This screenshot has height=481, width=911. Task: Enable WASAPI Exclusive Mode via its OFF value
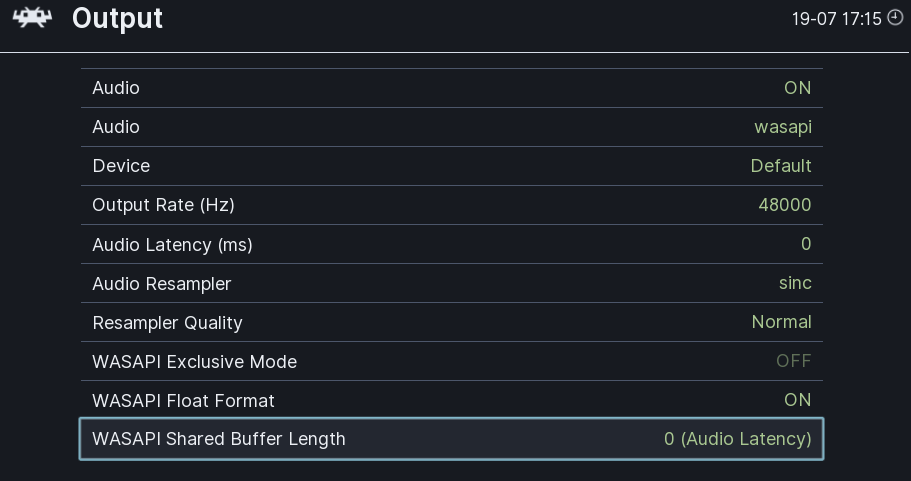pyautogui.click(x=794, y=361)
